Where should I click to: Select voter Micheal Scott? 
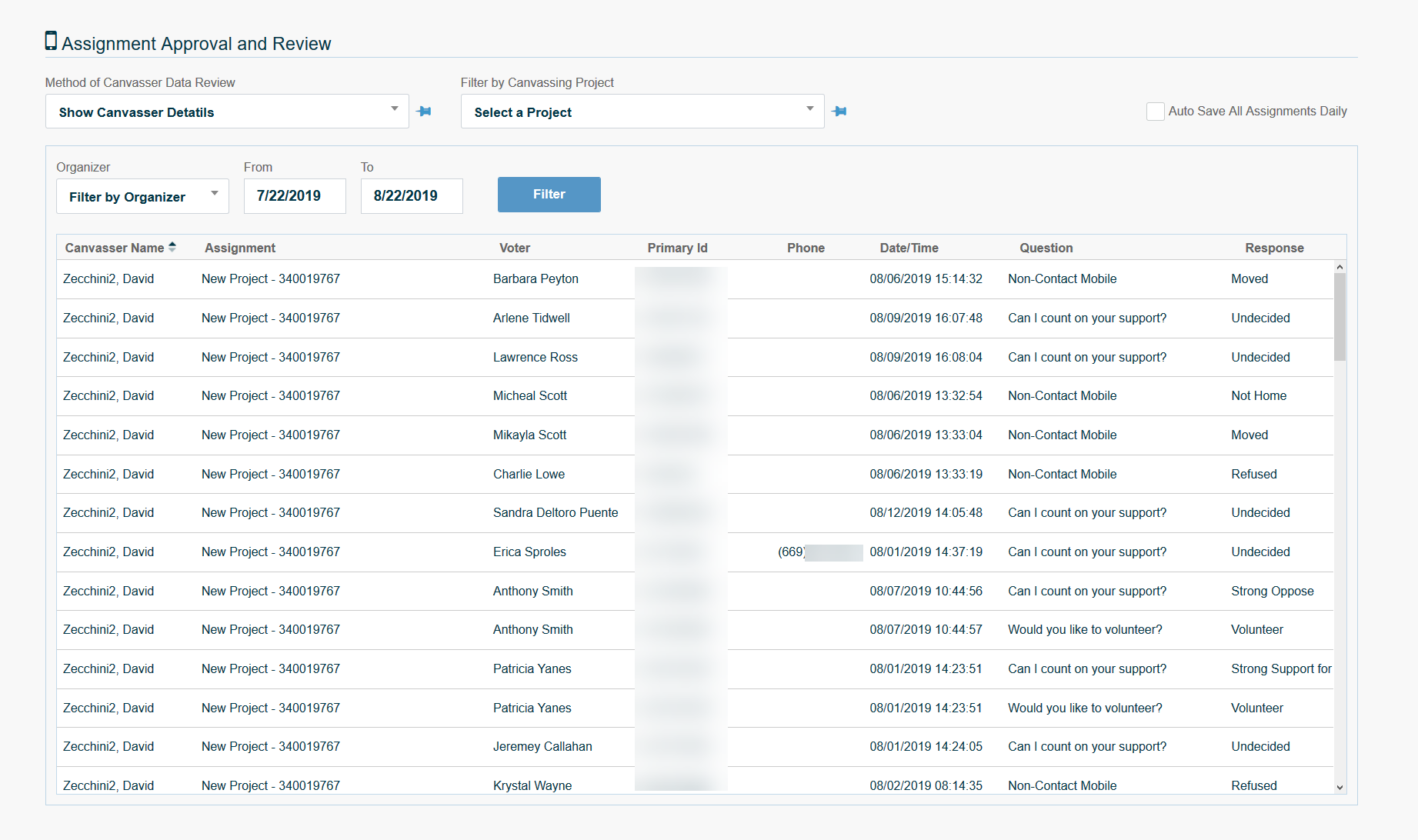point(530,395)
